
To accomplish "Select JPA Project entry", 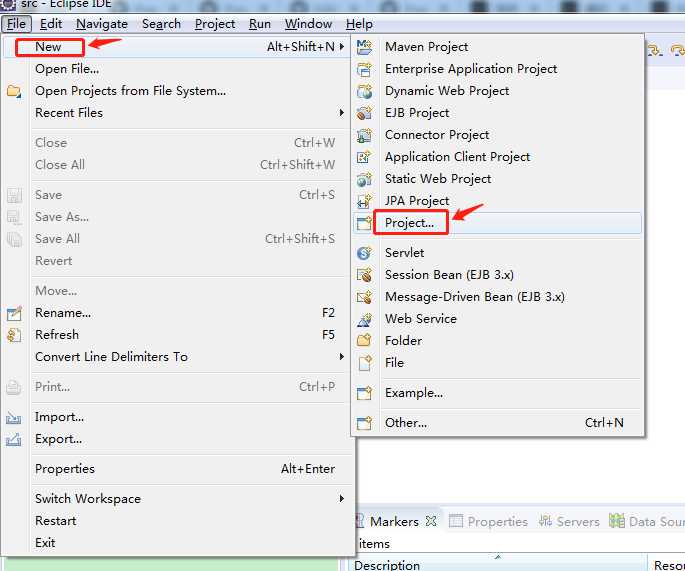I will pos(497,201).
